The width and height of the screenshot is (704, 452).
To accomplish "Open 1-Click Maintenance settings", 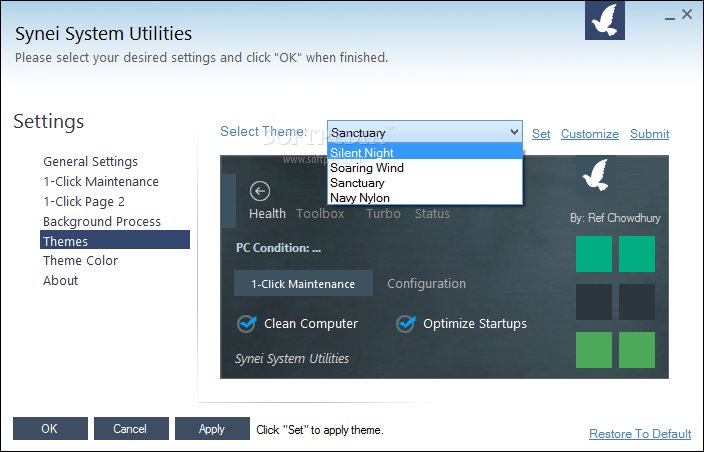I will click(101, 181).
